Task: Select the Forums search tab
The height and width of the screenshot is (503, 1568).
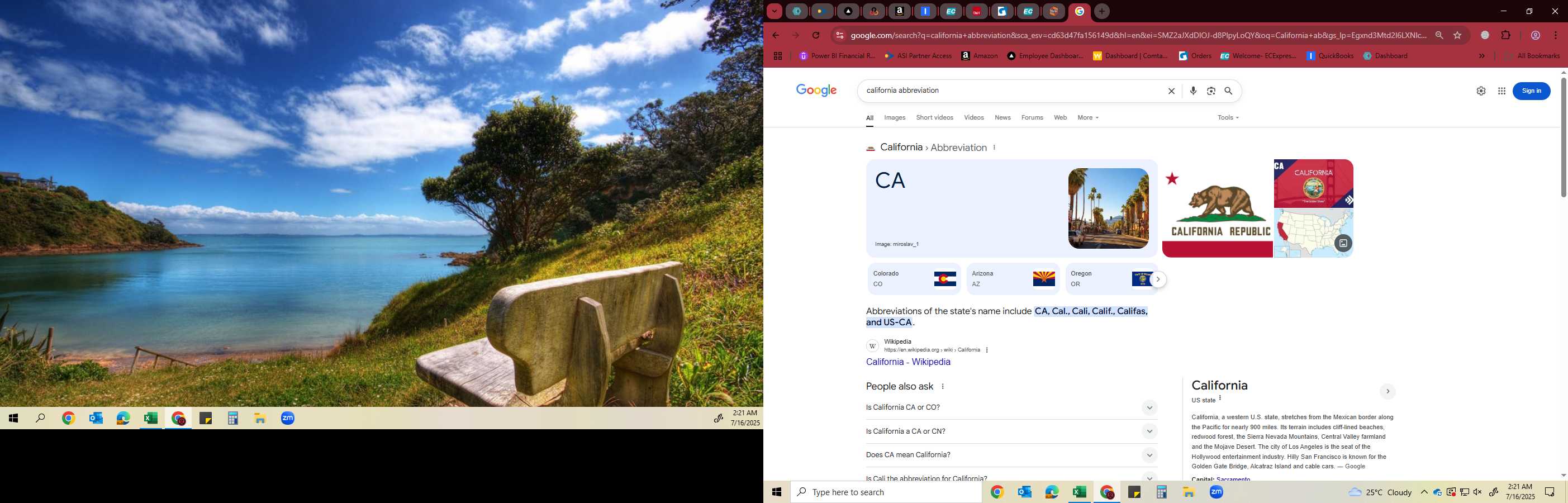Action: click(x=1032, y=117)
